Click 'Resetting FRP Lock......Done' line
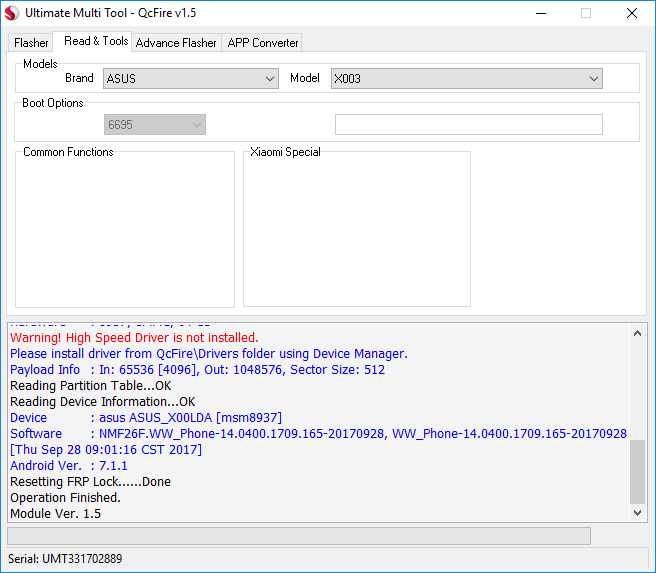 90,481
